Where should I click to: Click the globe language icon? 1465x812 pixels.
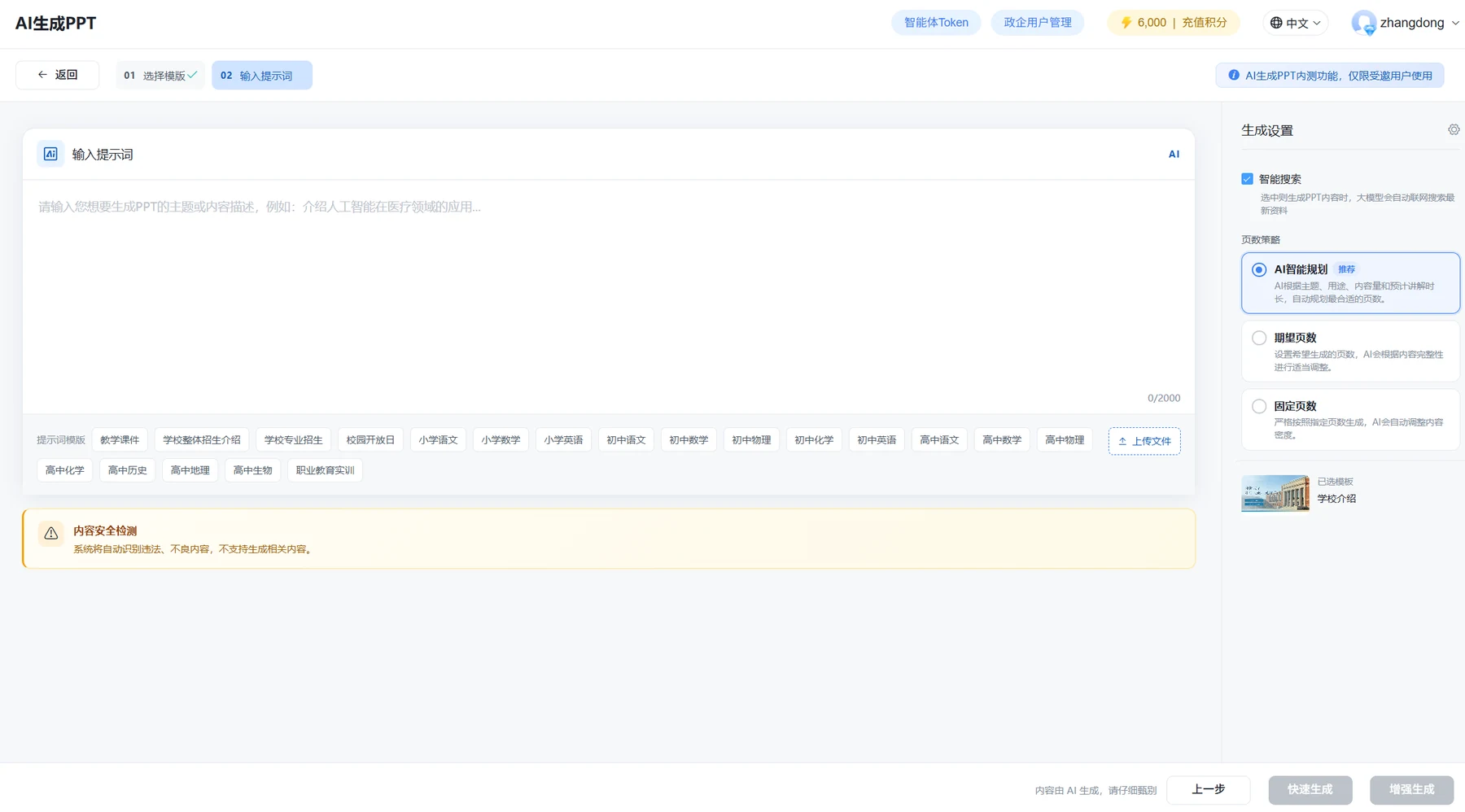(1276, 23)
